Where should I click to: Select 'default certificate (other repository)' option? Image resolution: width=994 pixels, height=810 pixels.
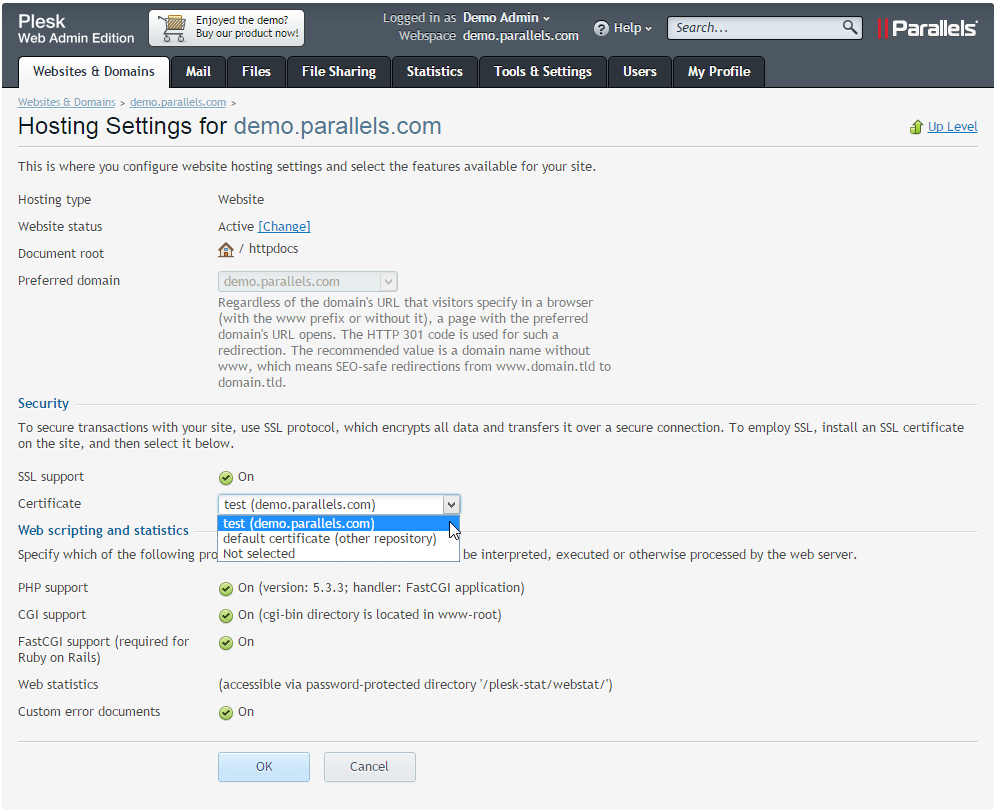(x=329, y=539)
